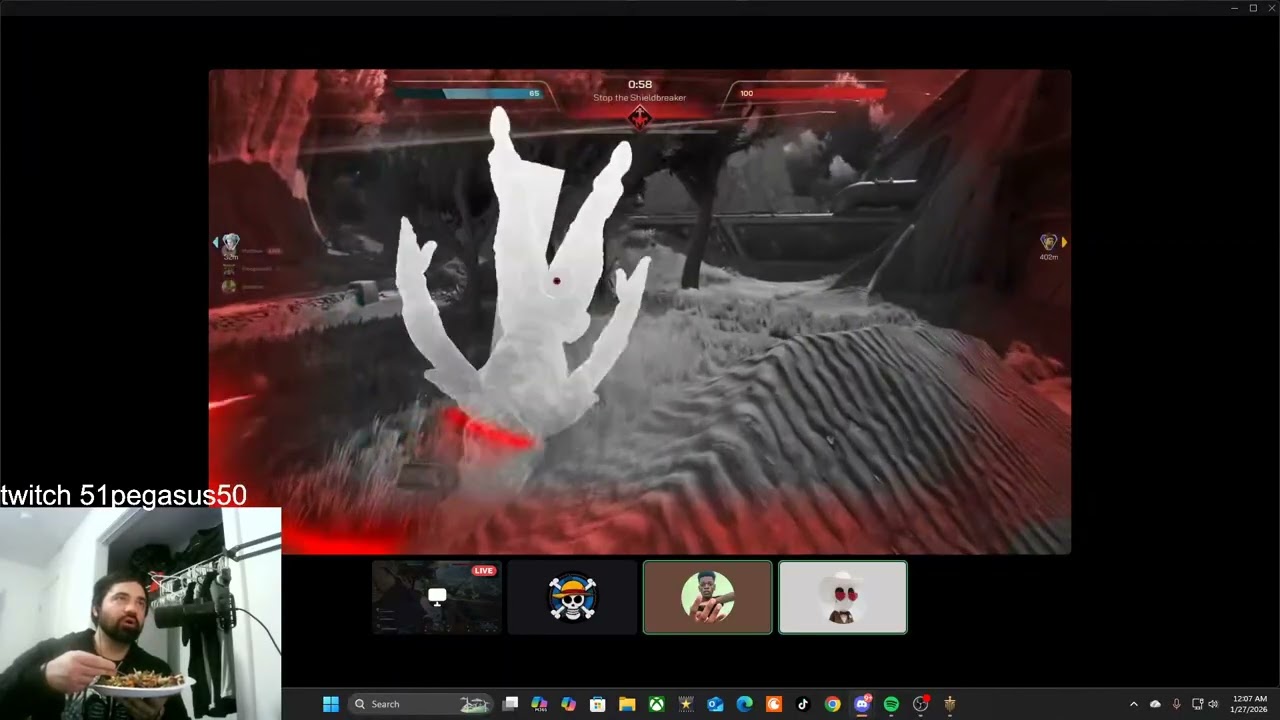Open Spotify from the taskbar
1280x720 pixels.
pyautogui.click(x=891, y=704)
